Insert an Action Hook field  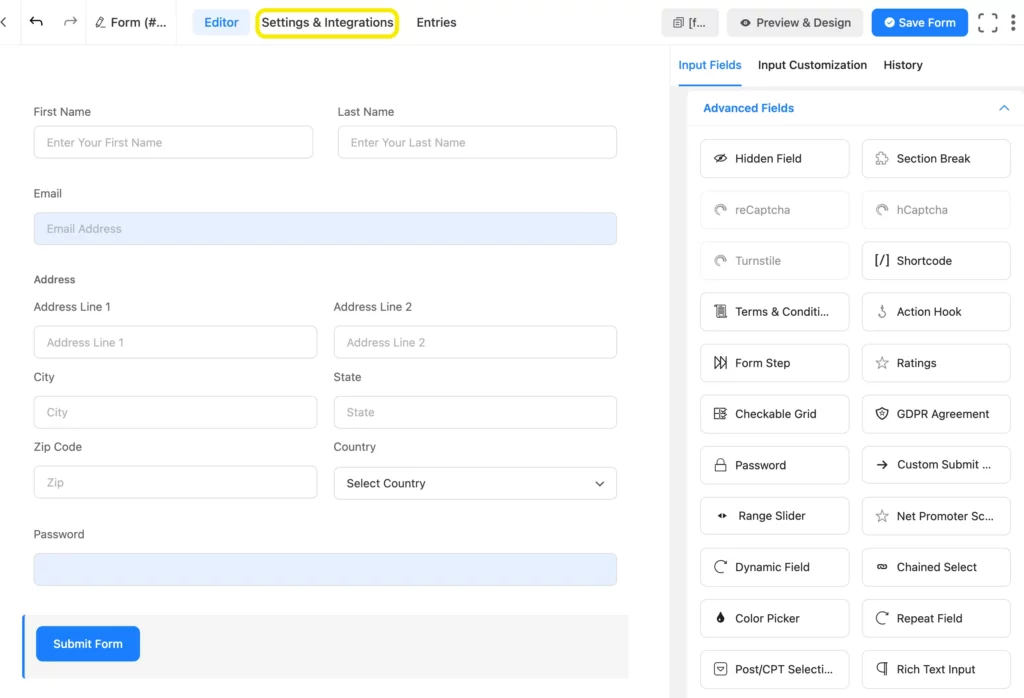pyautogui.click(x=936, y=311)
